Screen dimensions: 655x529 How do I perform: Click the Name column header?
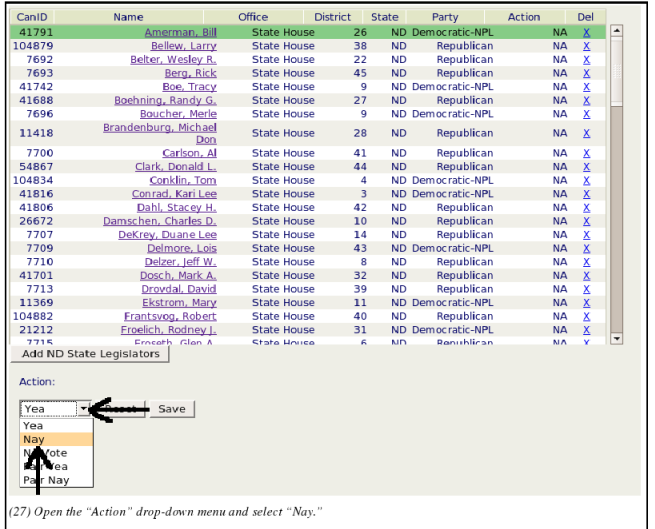tap(128, 17)
